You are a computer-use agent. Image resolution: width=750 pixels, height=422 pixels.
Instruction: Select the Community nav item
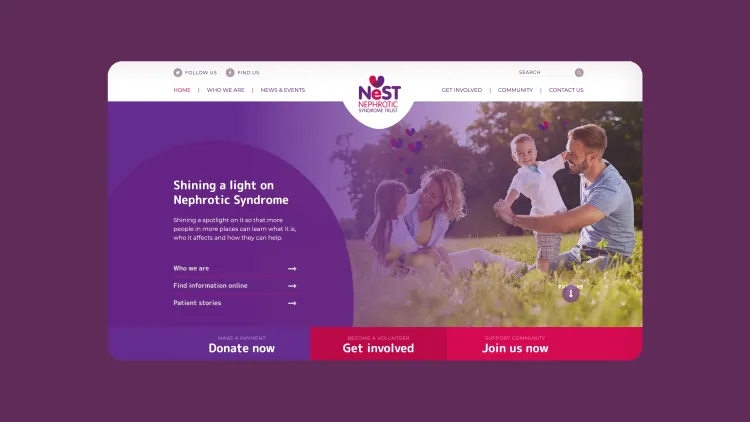click(x=515, y=90)
